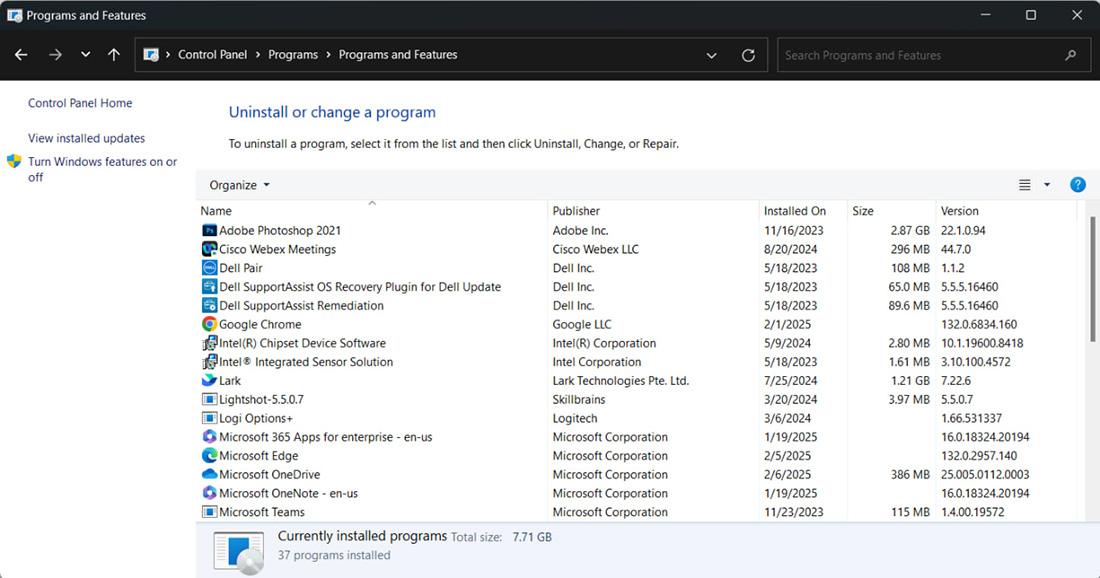Open View installed updates link

pyautogui.click(x=86, y=138)
